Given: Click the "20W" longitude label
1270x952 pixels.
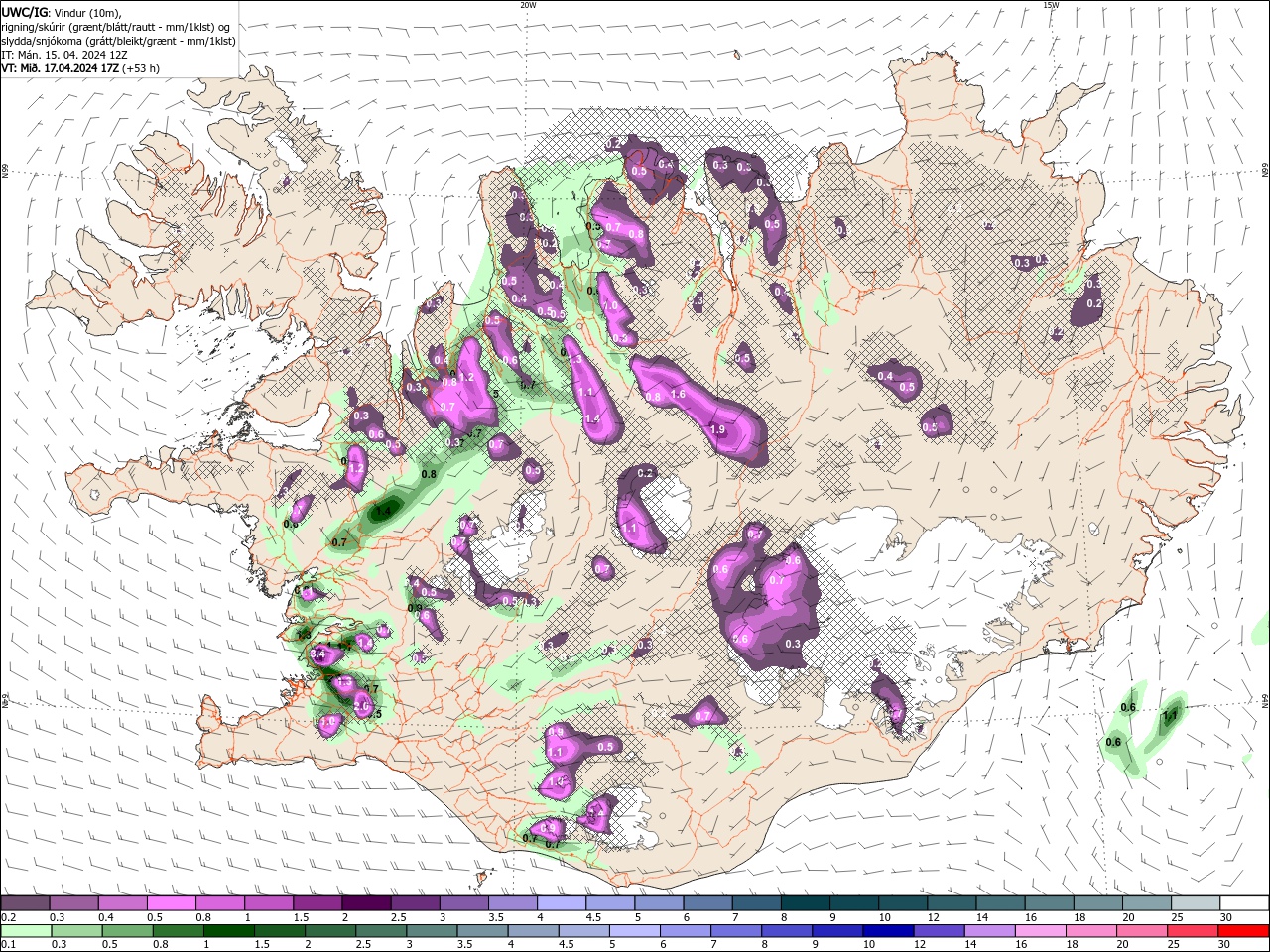Looking at the screenshot, I should 528,5.
